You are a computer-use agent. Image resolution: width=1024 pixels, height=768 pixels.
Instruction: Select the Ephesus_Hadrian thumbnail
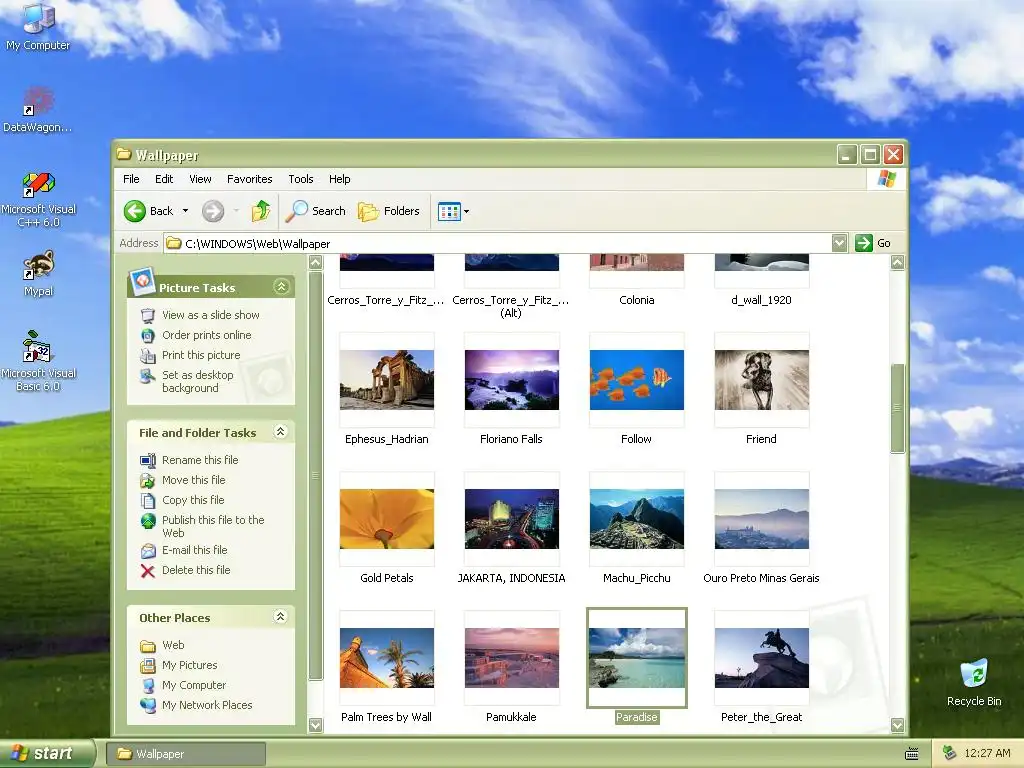(x=387, y=379)
